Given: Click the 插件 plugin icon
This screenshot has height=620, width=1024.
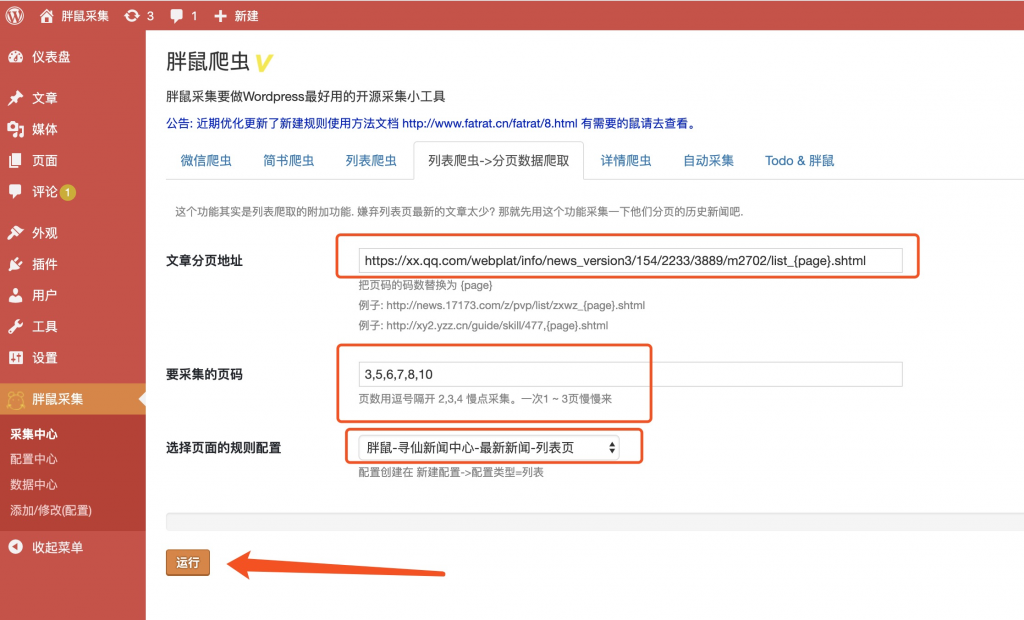Looking at the screenshot, I should 16,264.
